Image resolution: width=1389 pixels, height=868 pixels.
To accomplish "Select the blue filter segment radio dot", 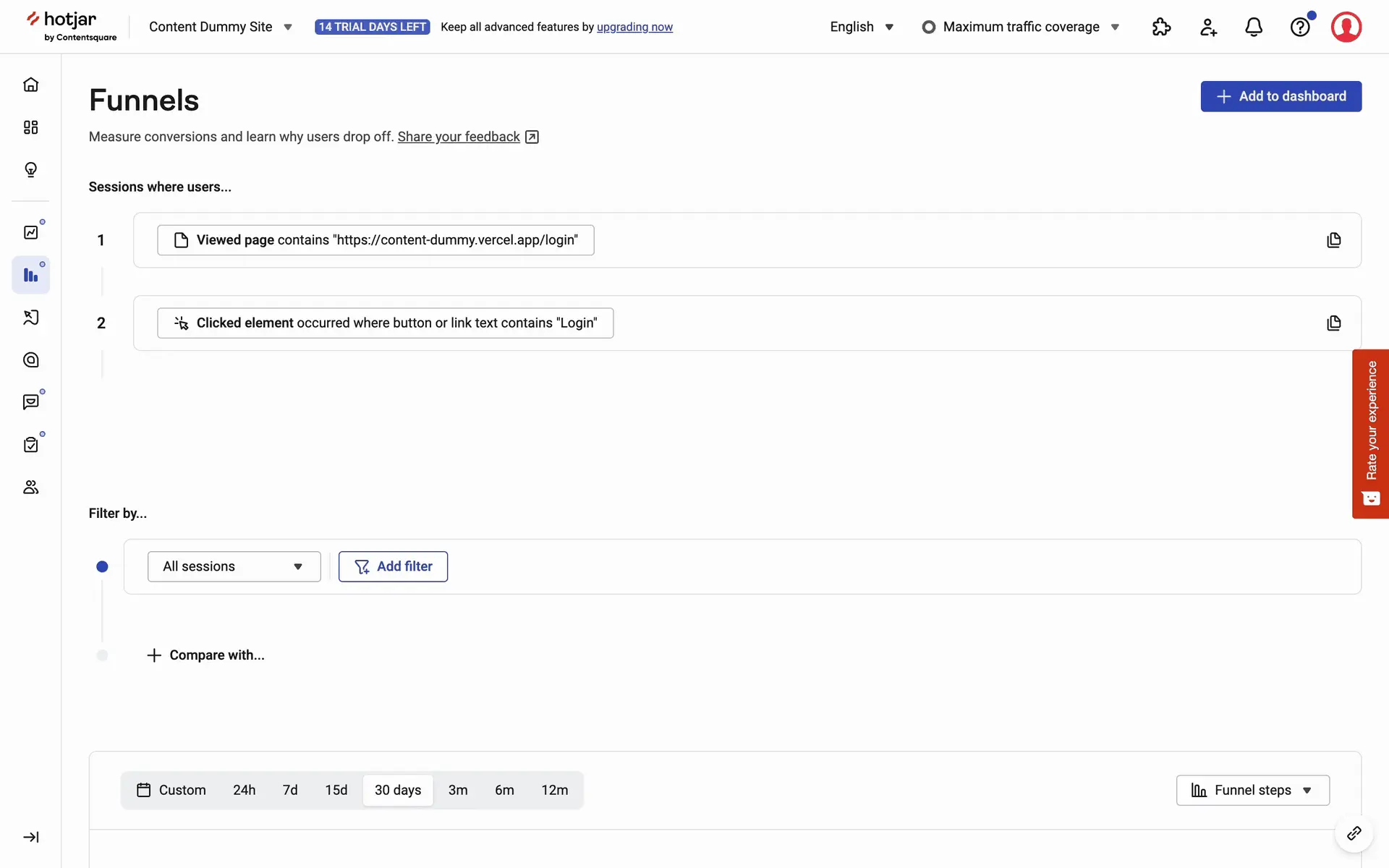I will click(102, 566).
